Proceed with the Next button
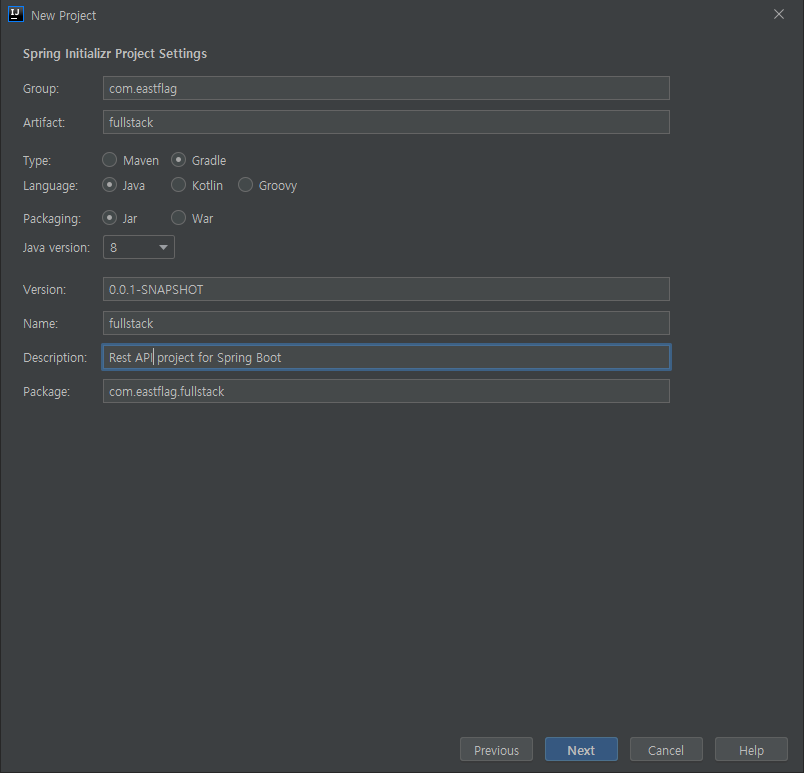The height and width of the screenshot is (773, 804). click(x=581, y=750)
